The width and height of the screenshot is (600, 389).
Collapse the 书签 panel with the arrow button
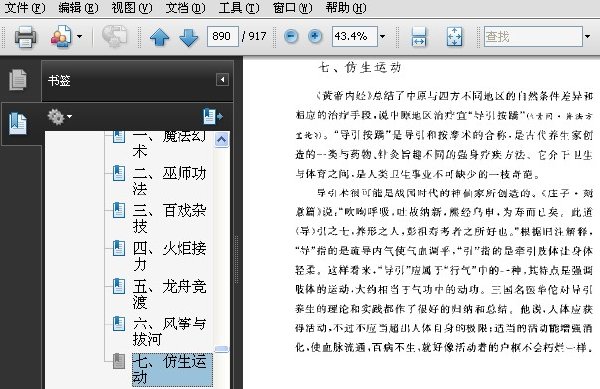click(222, 80)
